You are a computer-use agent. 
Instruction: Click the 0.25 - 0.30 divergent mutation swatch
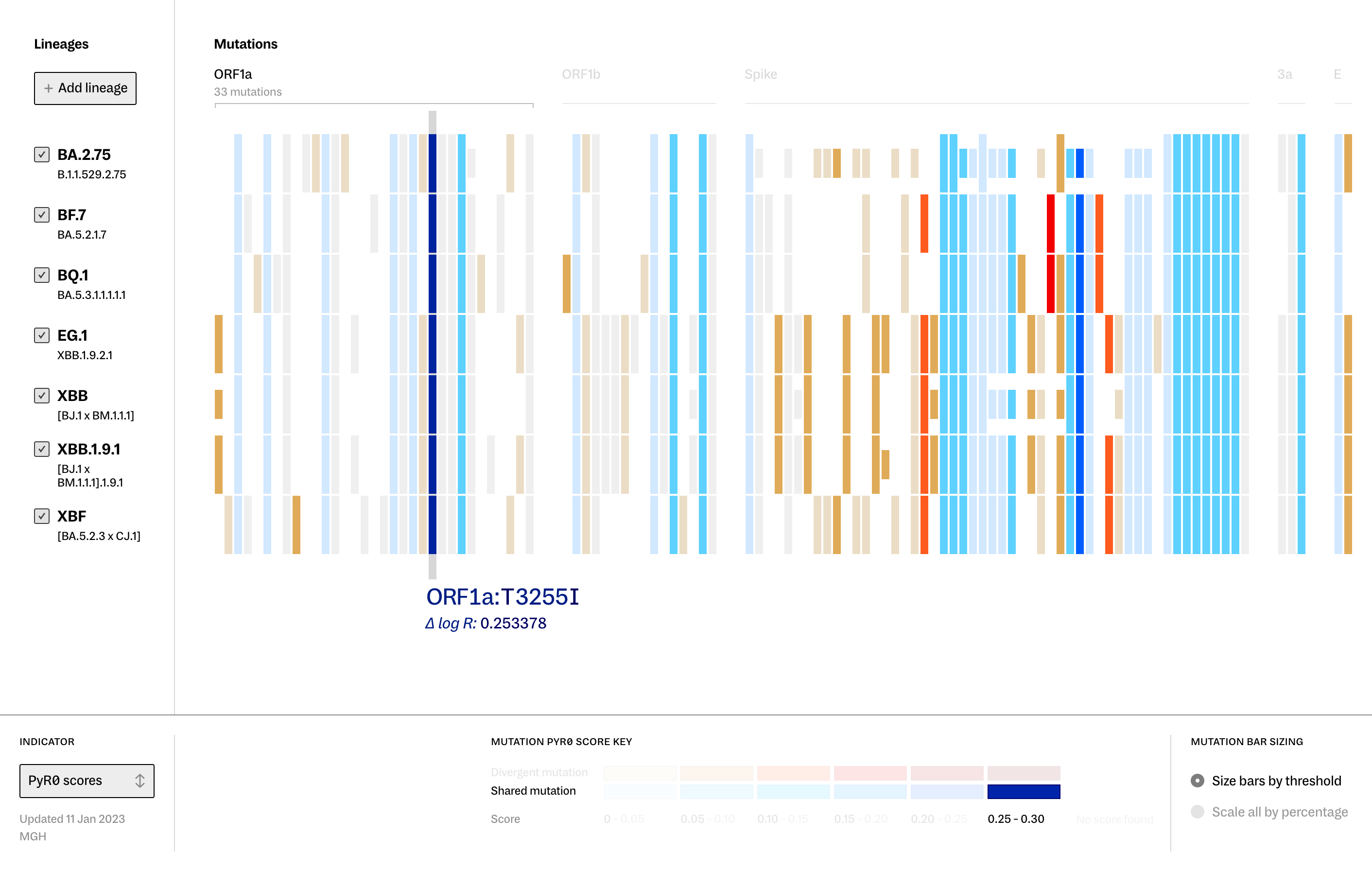point(1024,773)
